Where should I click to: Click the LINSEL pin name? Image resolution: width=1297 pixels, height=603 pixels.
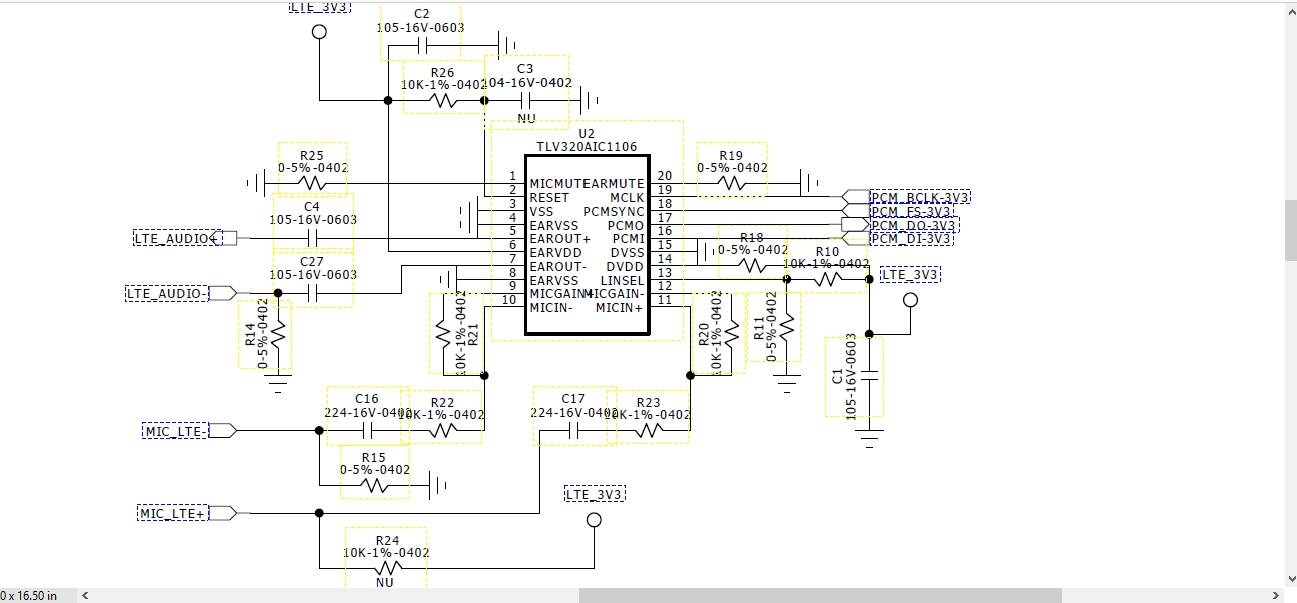point(622,281)
